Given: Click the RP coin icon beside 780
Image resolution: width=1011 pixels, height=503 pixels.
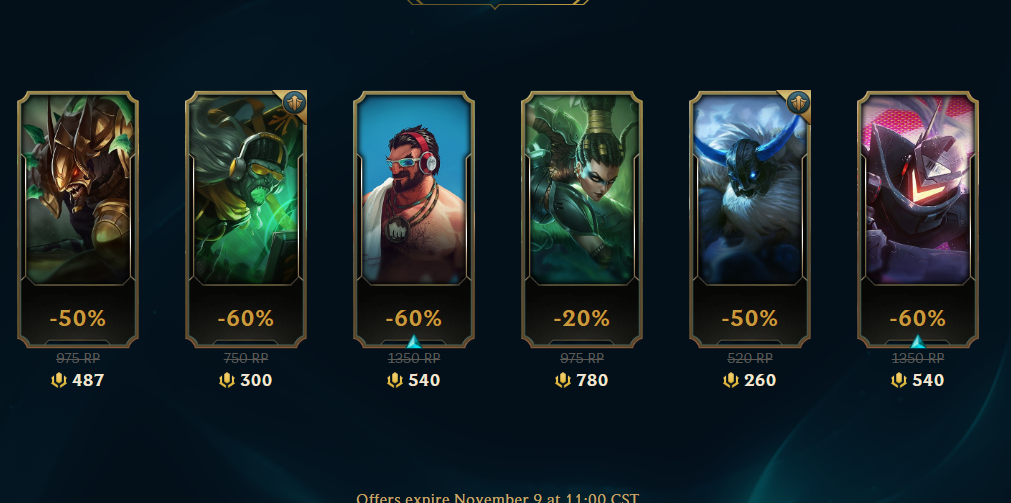Looking at the screenshot, I should click(x=563, y=380).
